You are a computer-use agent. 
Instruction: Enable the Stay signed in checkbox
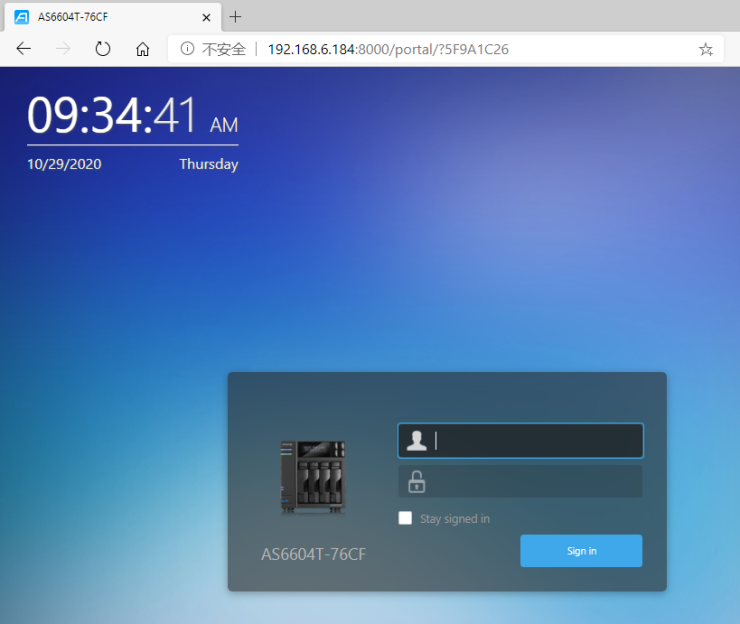point(405,518)
